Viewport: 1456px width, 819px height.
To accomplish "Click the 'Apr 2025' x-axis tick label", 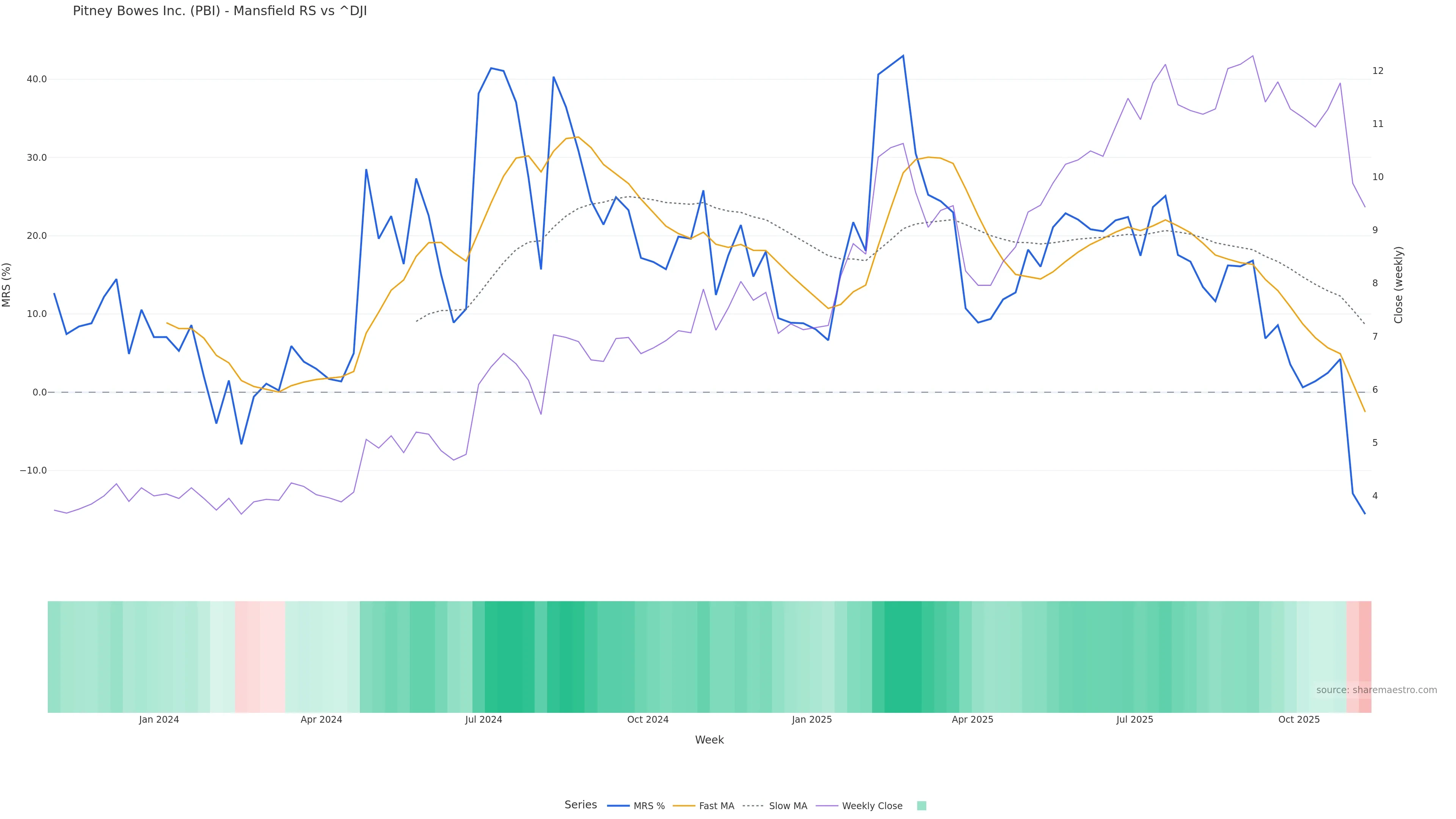I will [972, 720].
